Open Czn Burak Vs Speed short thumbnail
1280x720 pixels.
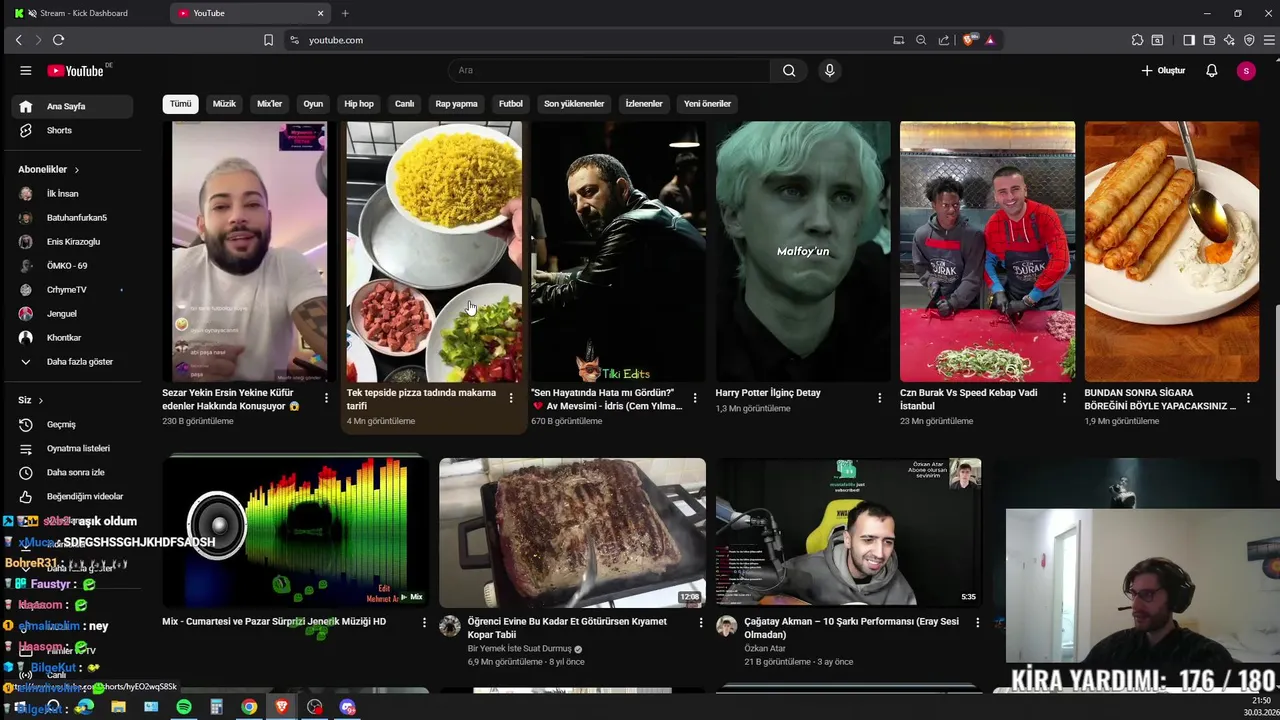(x=987, y=252)
